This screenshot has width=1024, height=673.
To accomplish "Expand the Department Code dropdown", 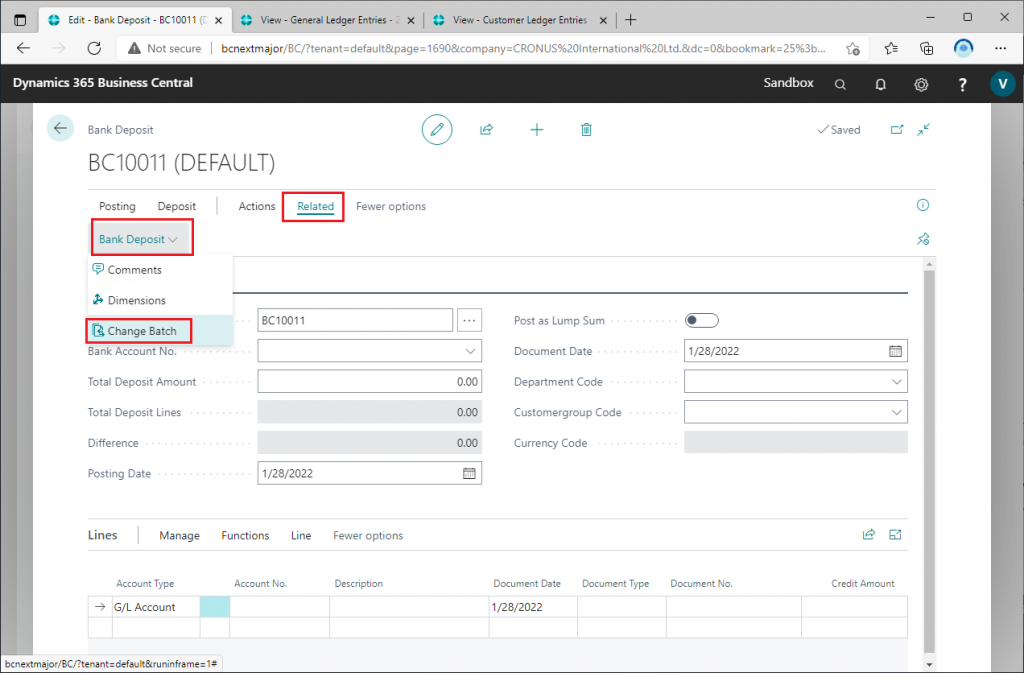I will pyautogui.click(x=897, y=381).
